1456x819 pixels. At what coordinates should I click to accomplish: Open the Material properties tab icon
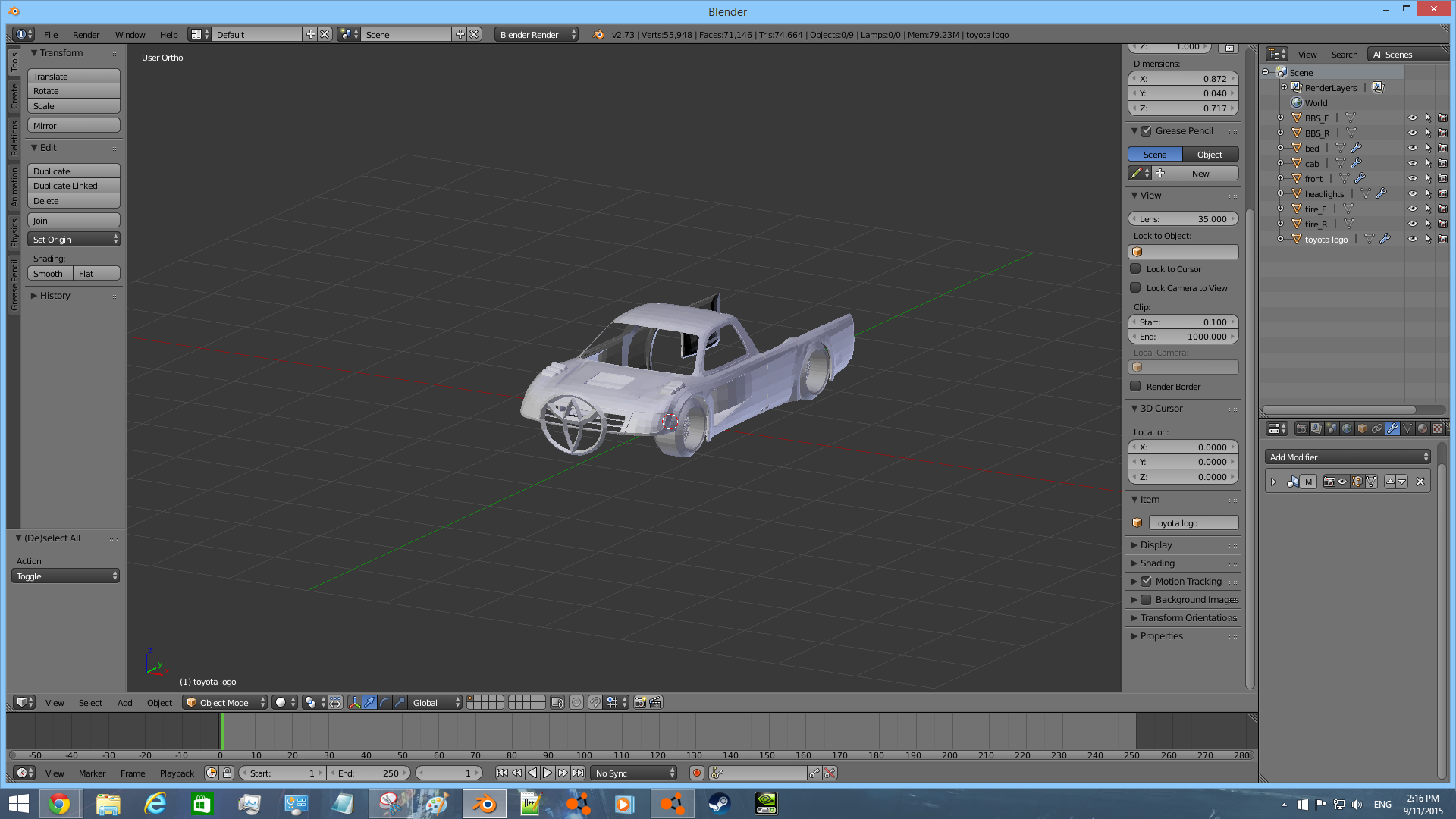click(1423, 428)
